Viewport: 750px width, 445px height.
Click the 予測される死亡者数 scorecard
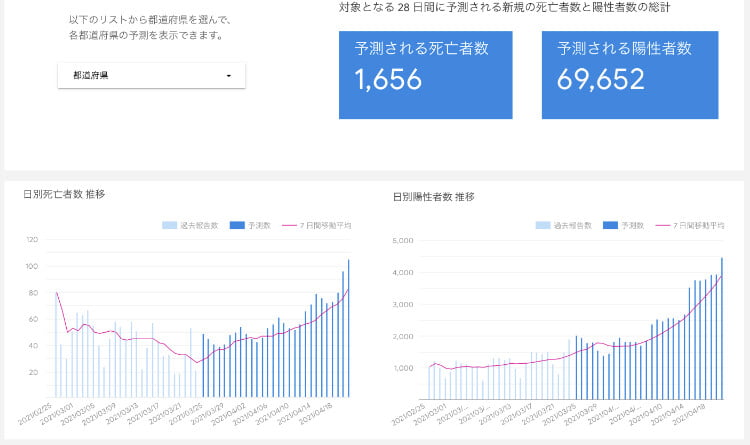pyautogui.click(x=425, y=75)
